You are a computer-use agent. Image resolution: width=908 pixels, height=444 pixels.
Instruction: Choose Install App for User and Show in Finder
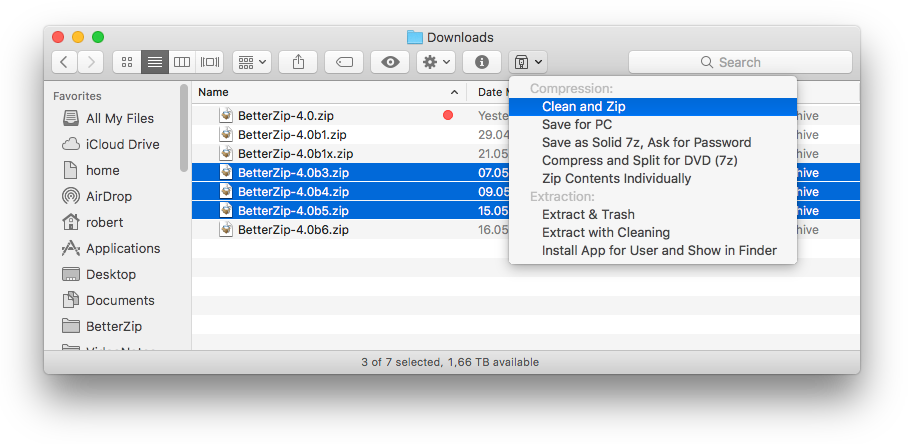(x=653, y=251)
